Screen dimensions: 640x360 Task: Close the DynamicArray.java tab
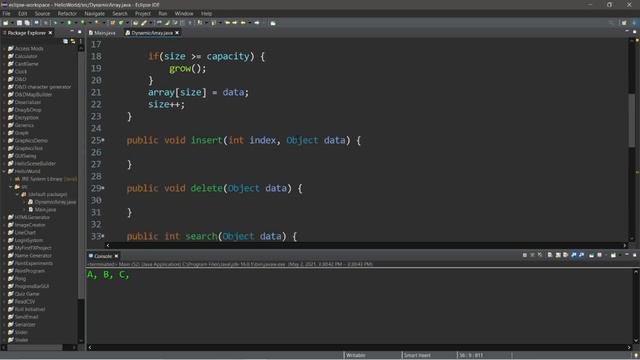point(177,33)
